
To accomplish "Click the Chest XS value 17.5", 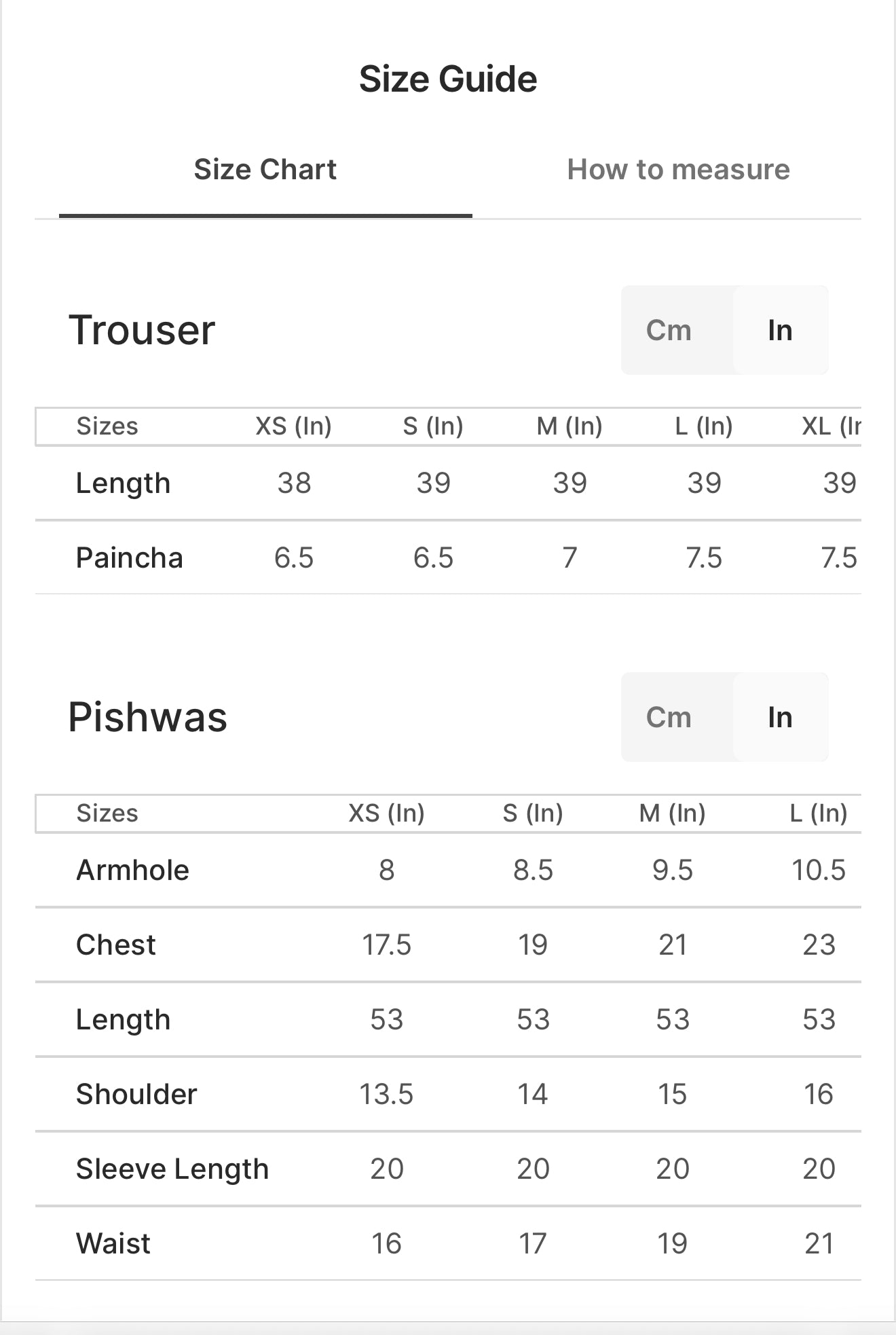I will pyautogui.click(x=386, y=945).
